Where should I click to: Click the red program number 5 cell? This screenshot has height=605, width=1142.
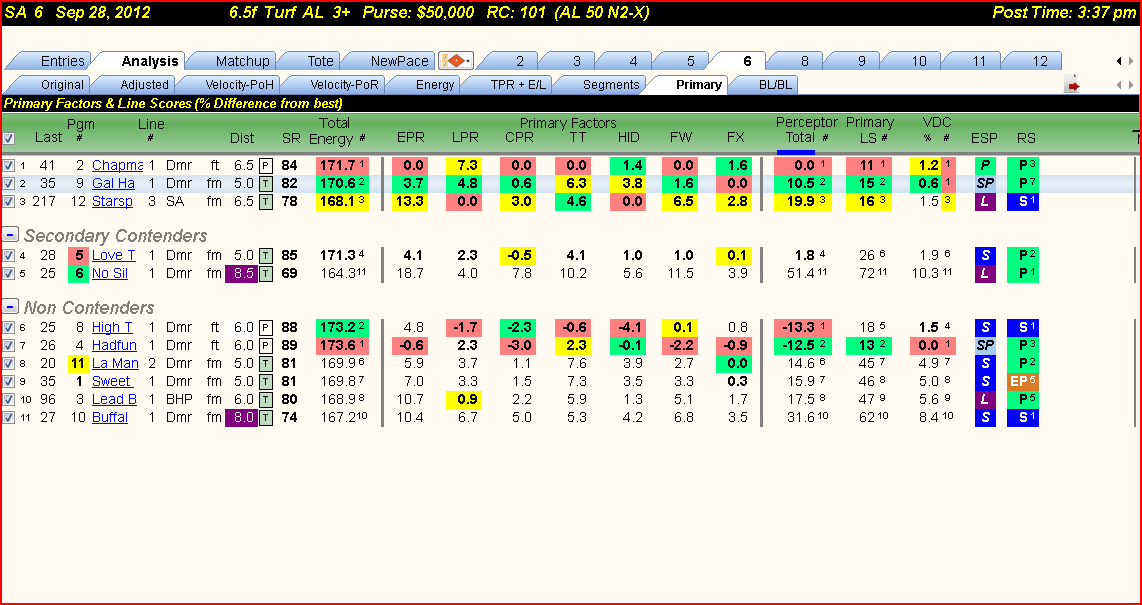(x=78, y=256)
